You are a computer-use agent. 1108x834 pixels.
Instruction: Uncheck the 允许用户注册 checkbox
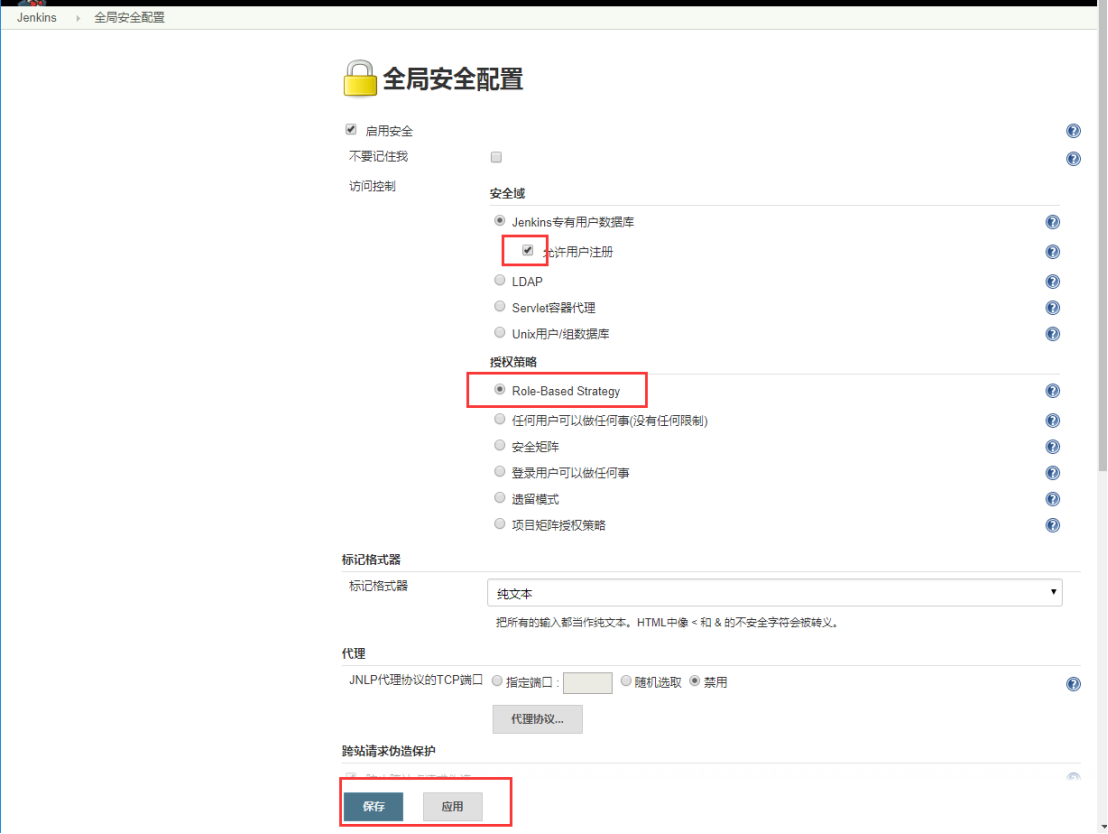click(x=527, y=250)
